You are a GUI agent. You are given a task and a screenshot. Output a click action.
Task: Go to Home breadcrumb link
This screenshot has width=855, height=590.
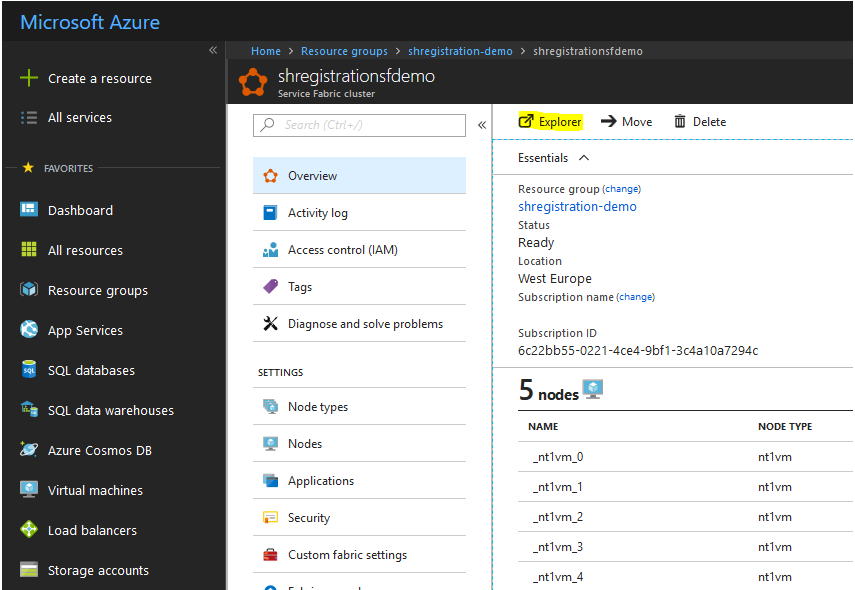pyautogui.click(x=266, y=51)
